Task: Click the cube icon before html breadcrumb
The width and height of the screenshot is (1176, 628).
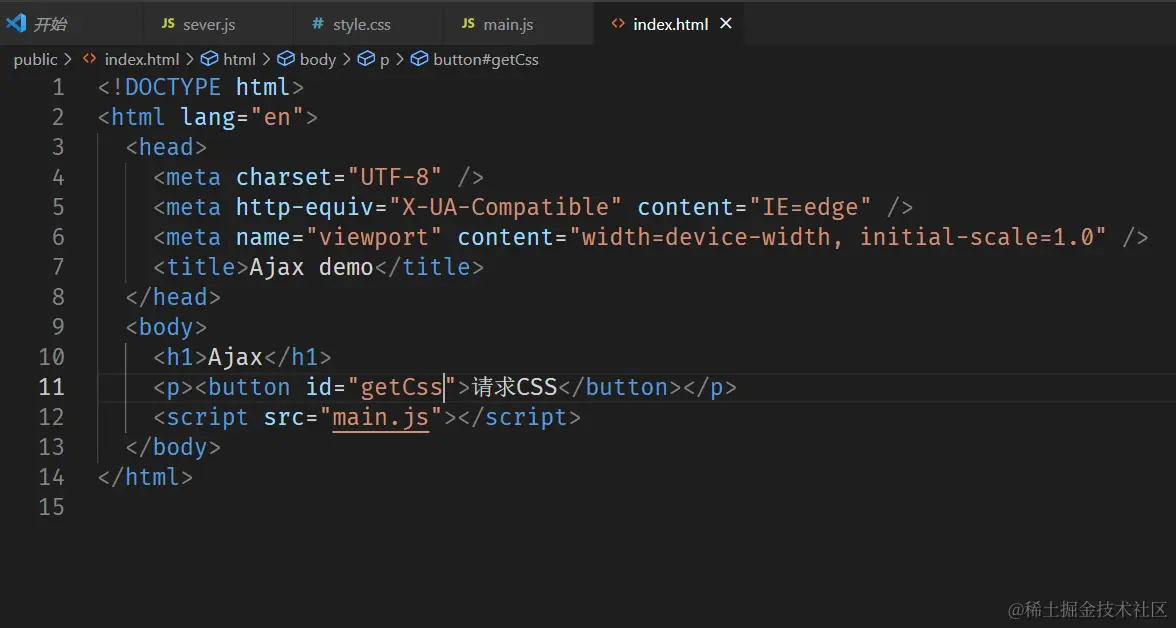Action: pyautogui.click(x=210, y=59)
